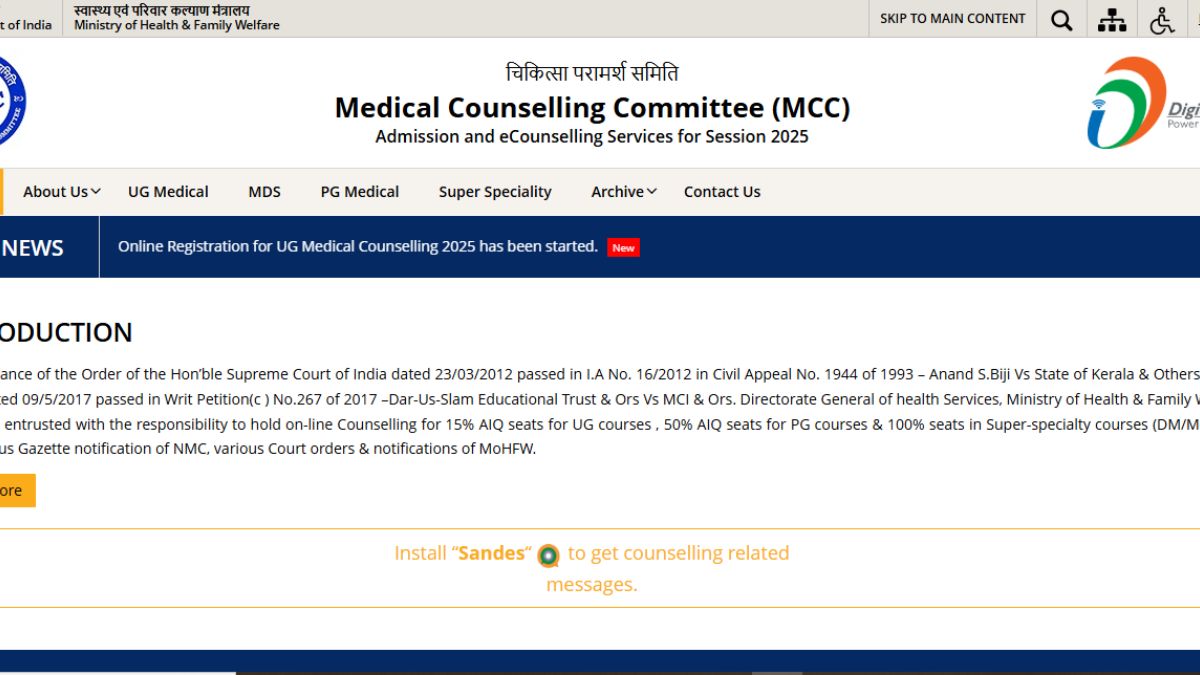Select the MCC circular logo emblem
The image size is (1200, 675).
[8, 100]
